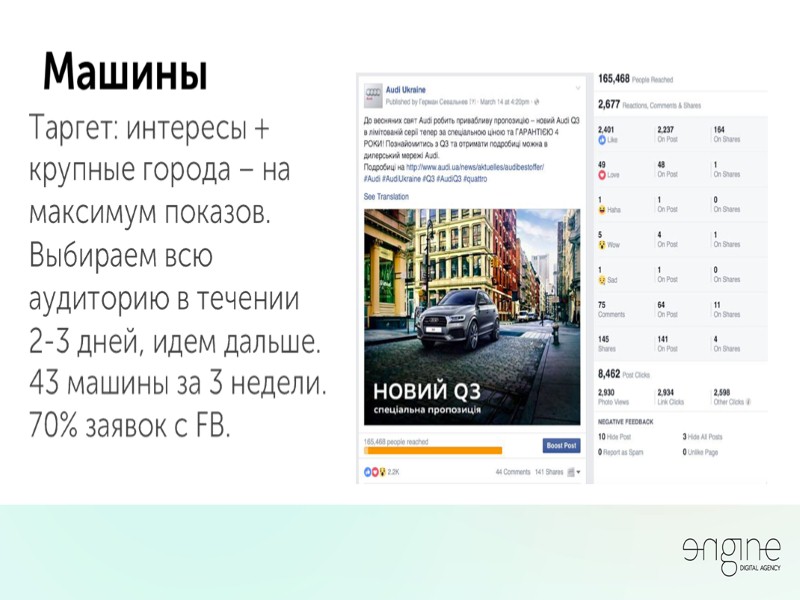Click the Like reaction icon in stats
800x600 pixels.
[602, 139]
